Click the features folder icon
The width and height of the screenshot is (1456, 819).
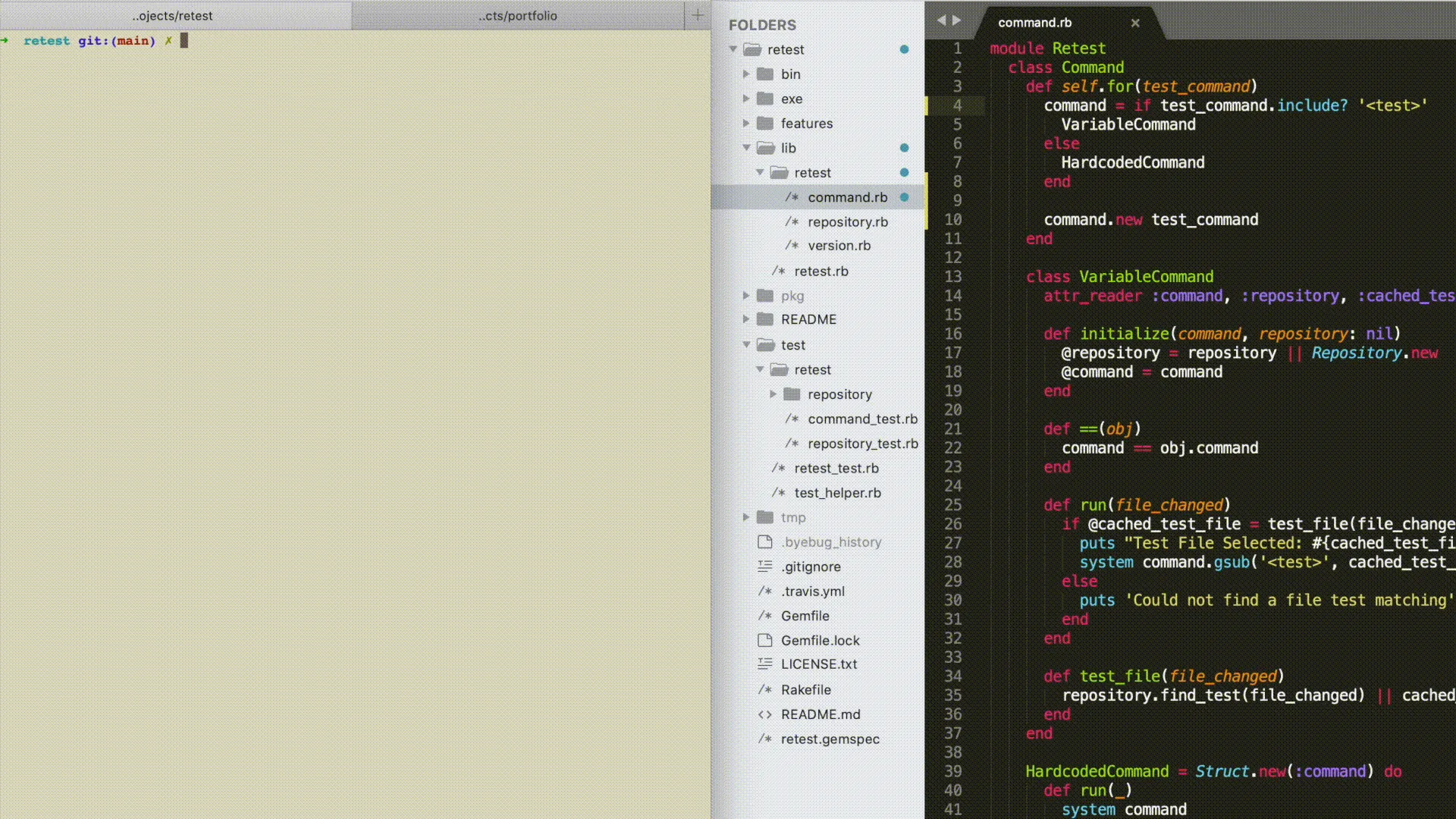[766, 123]
